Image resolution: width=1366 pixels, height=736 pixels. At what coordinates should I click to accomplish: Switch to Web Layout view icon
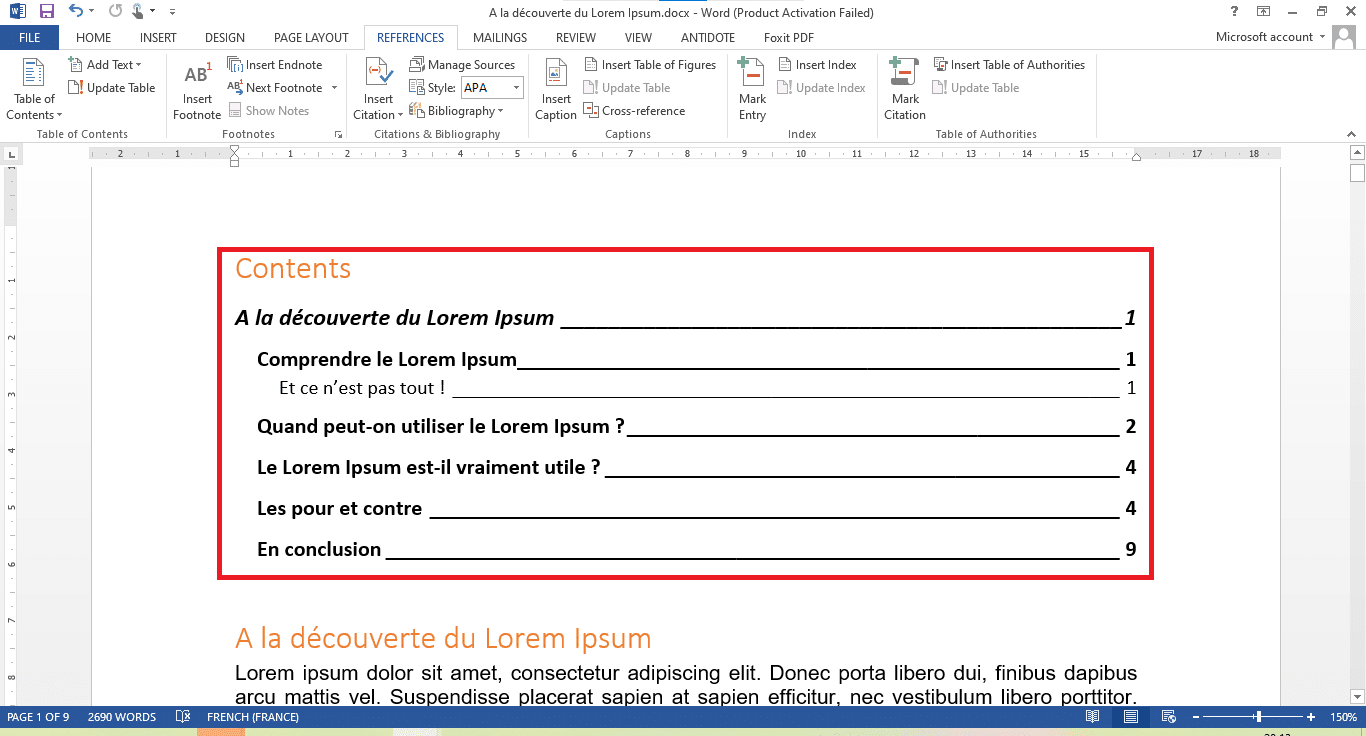1168,717
